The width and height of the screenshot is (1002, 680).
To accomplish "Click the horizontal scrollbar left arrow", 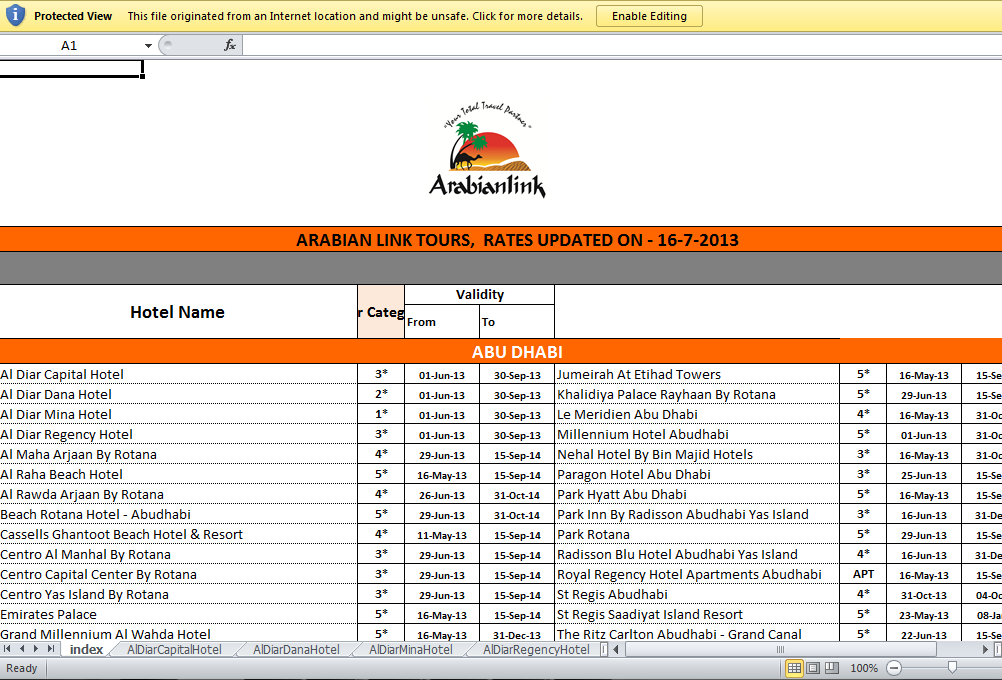I will point(617,649).
